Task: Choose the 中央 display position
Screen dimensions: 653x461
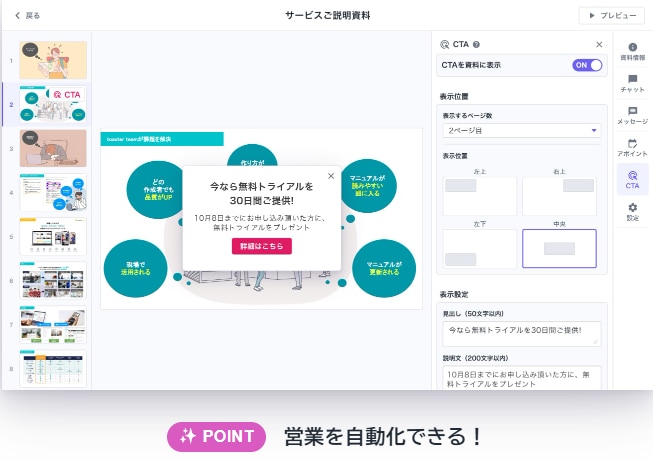Action: pos(558,248)
